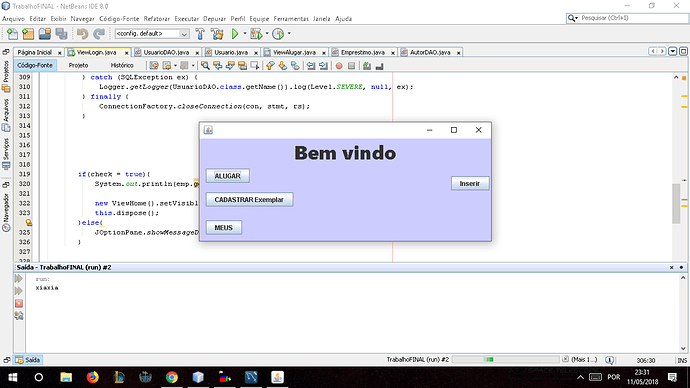Image resolution: width=690 pixels, height=388 pixels.
Task: Run the project with green play icon
Action: click(x=235, y=33)
